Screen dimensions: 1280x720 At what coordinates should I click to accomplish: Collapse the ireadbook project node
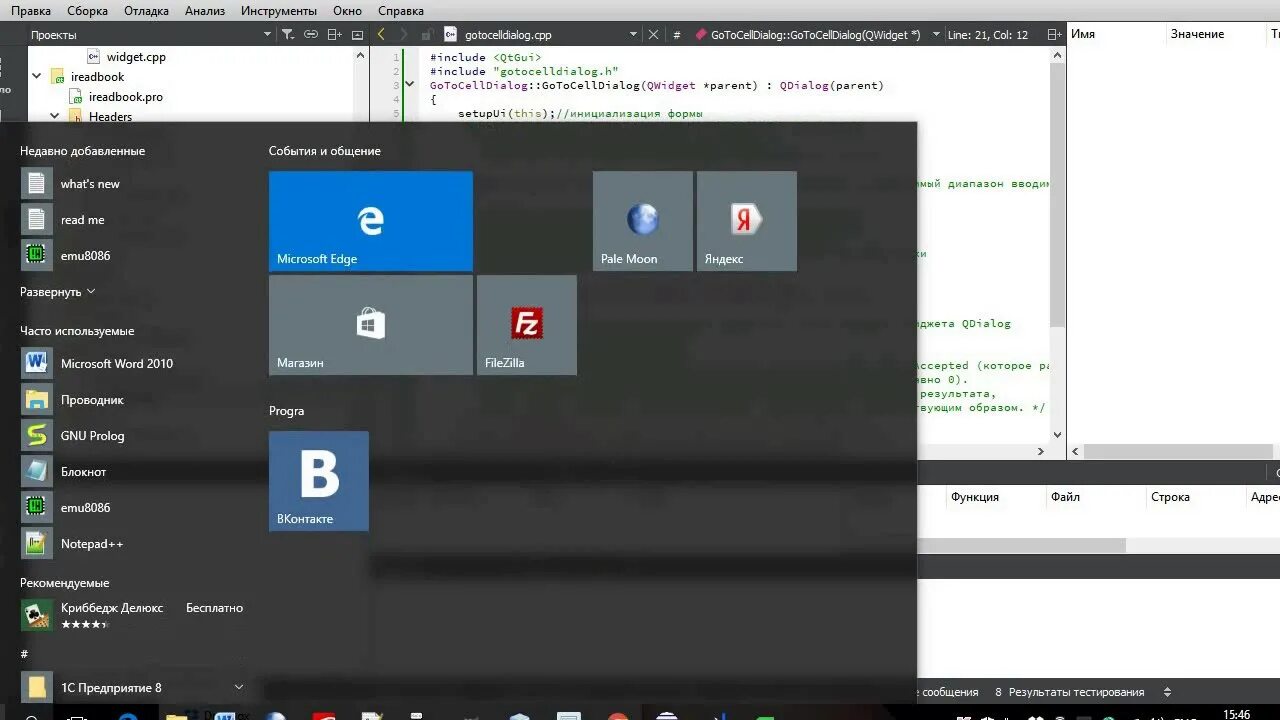(37, 77)
